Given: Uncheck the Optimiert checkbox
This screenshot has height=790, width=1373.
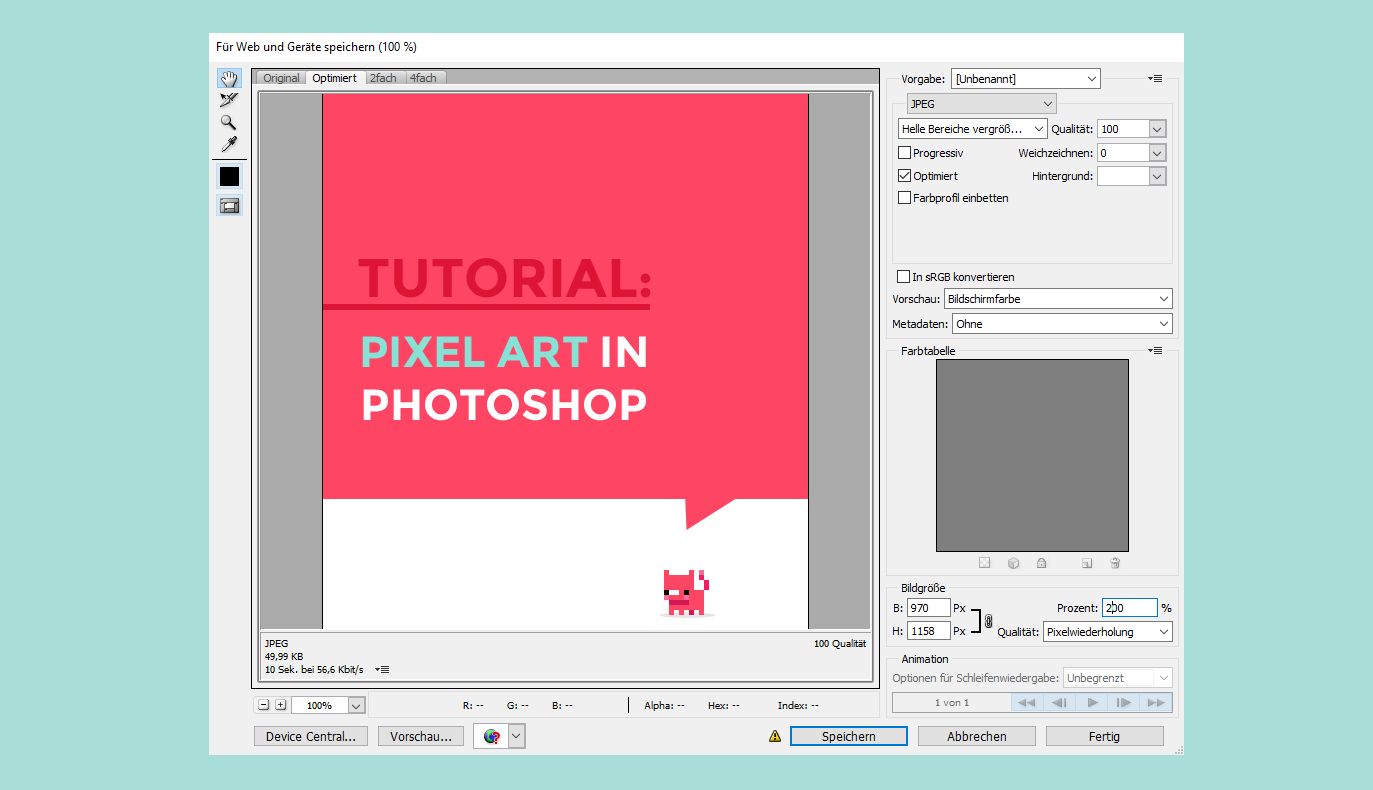Looking at the screenshot, I should (905, 175).
